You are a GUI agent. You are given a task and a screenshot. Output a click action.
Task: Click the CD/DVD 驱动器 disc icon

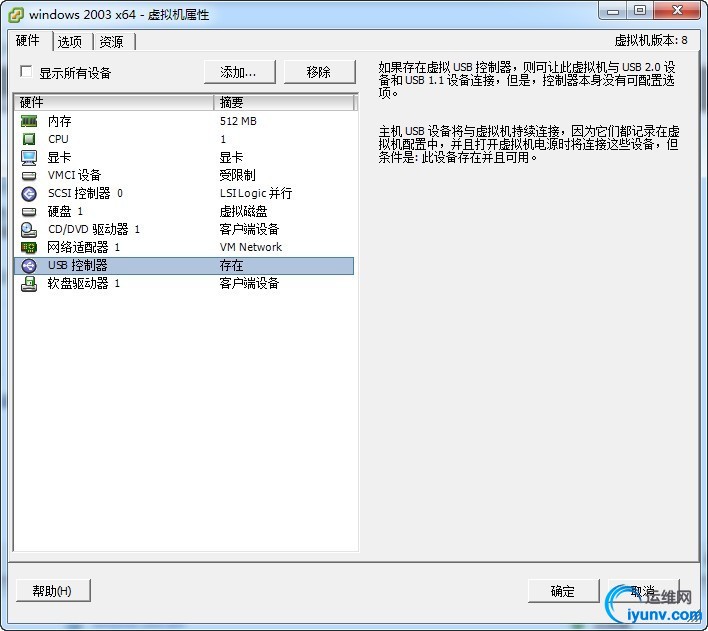(x=29, y=229)
